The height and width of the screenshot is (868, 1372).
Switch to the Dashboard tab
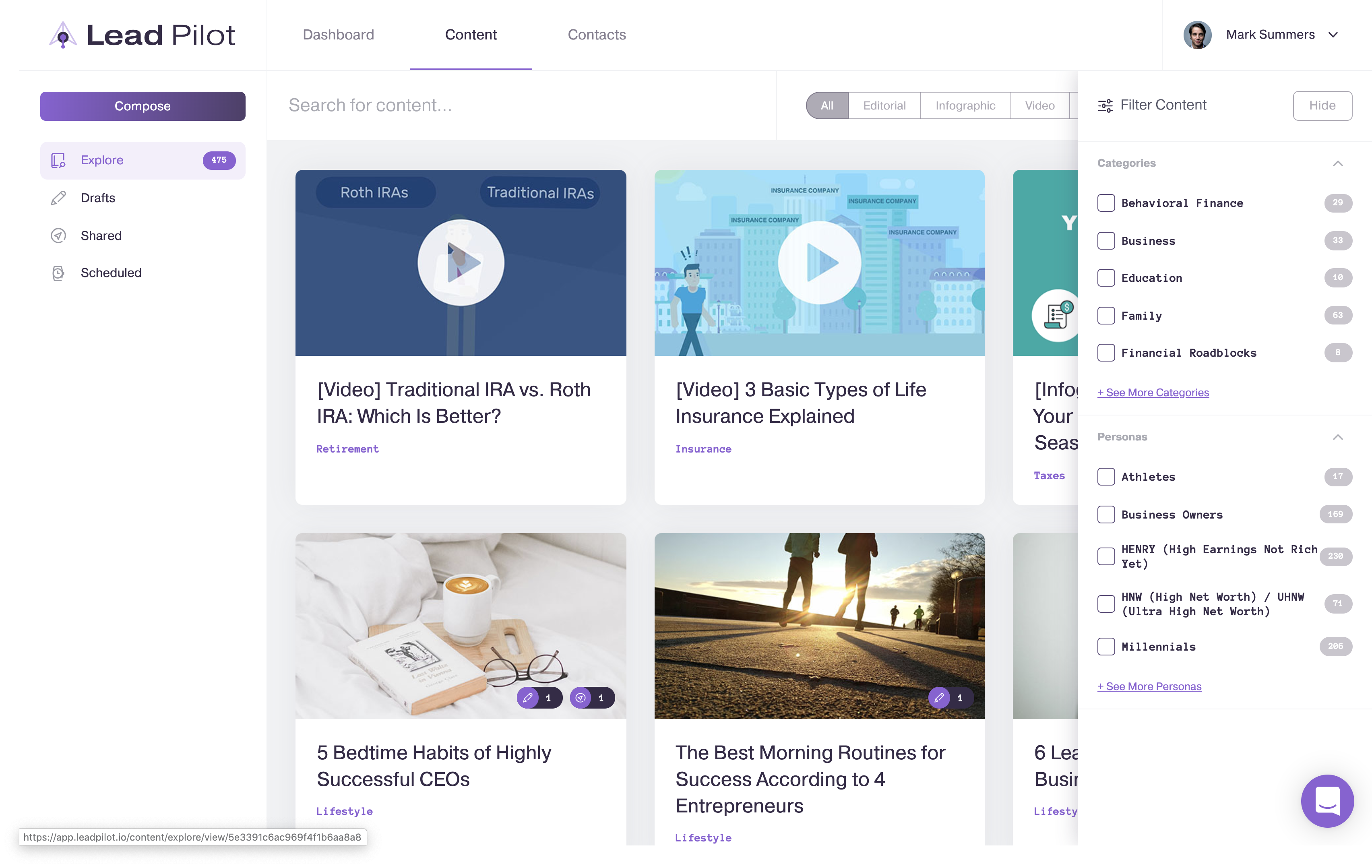pos(339,35)
